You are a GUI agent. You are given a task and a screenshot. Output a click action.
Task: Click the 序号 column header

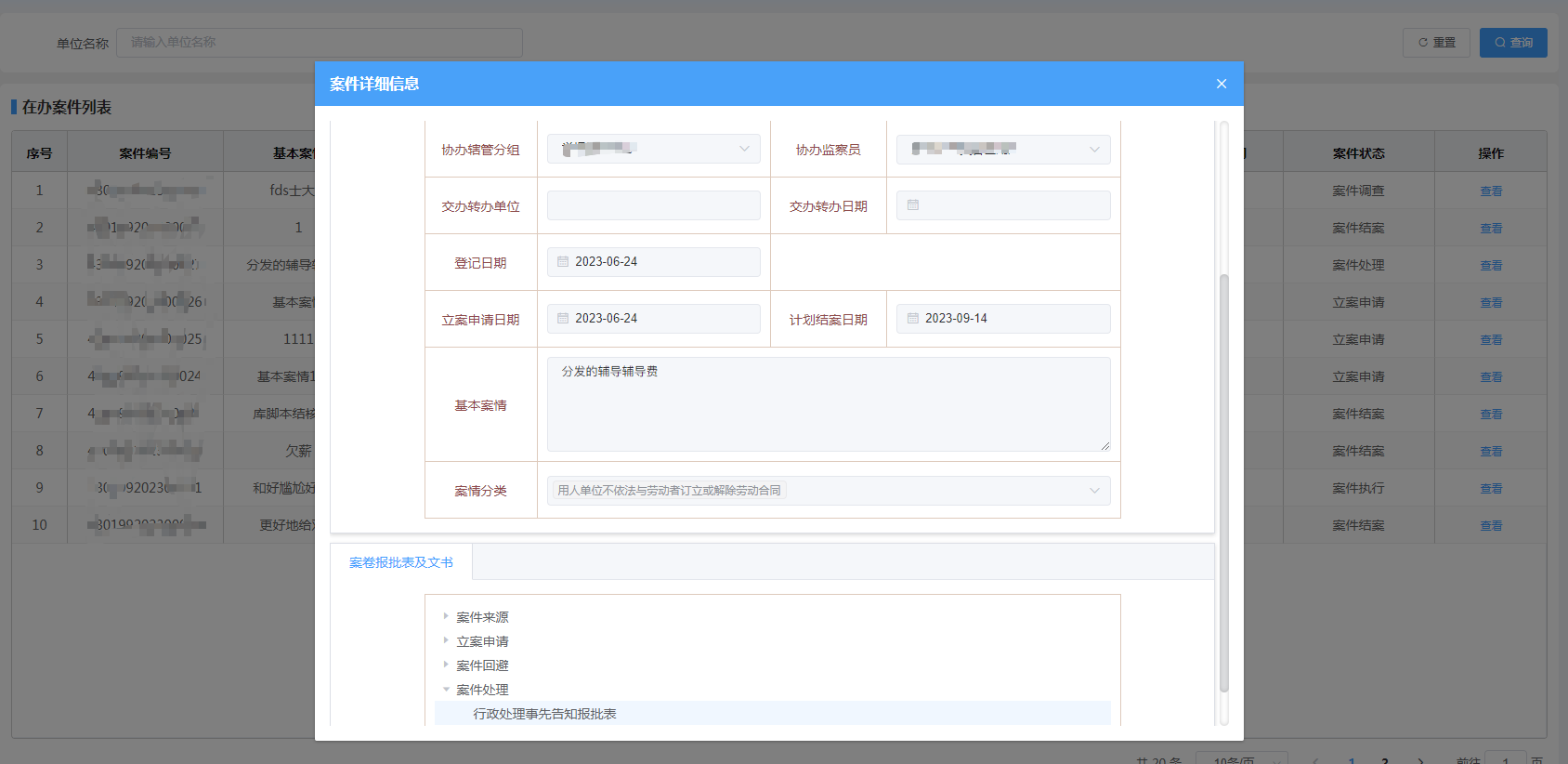(39, 153)
